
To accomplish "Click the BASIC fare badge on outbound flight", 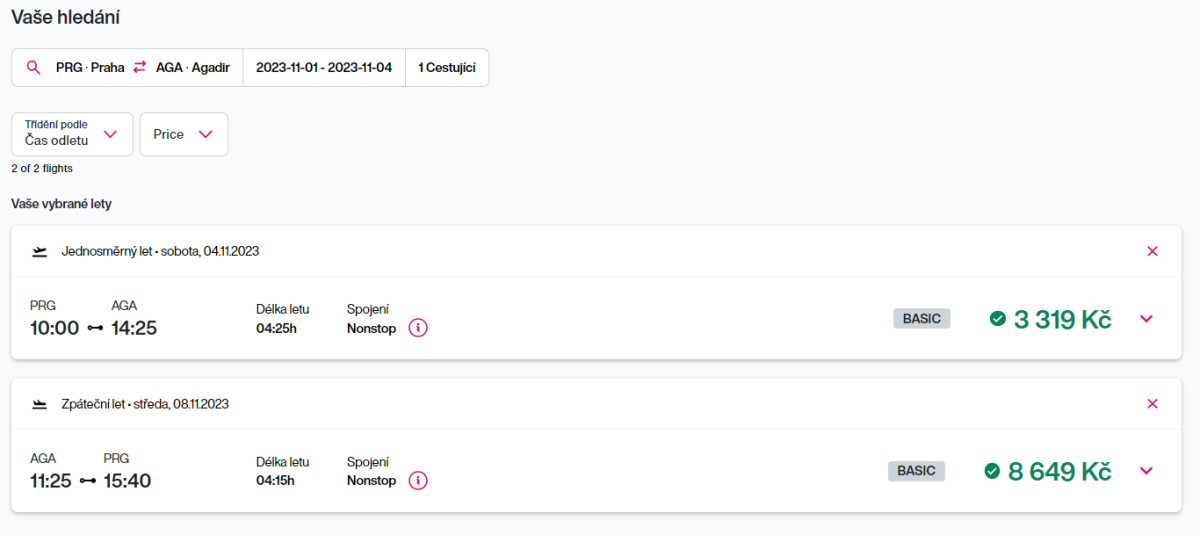I will point(922,318).
